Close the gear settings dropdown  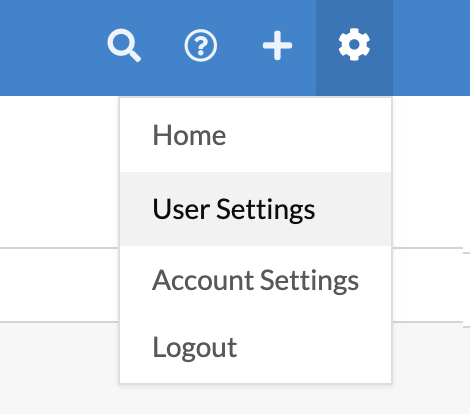pos(354,45)
